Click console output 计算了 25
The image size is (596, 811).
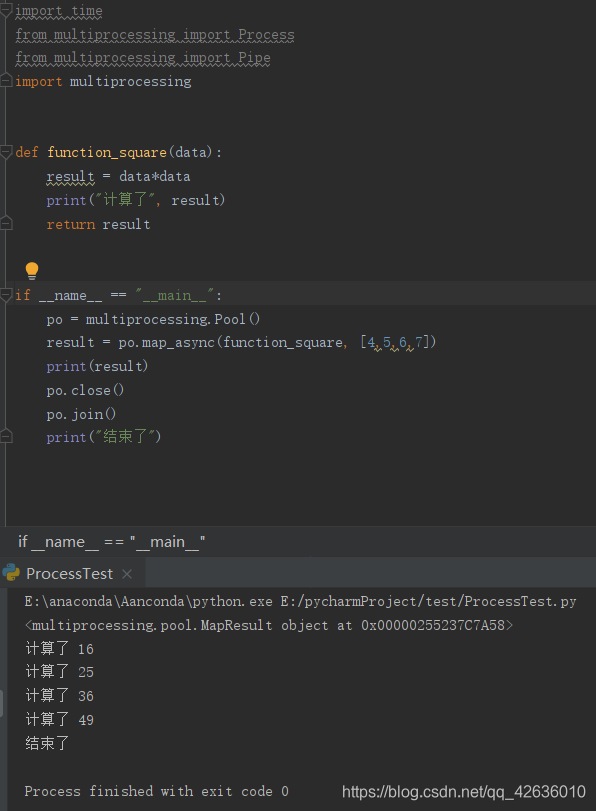pos(59,672)
